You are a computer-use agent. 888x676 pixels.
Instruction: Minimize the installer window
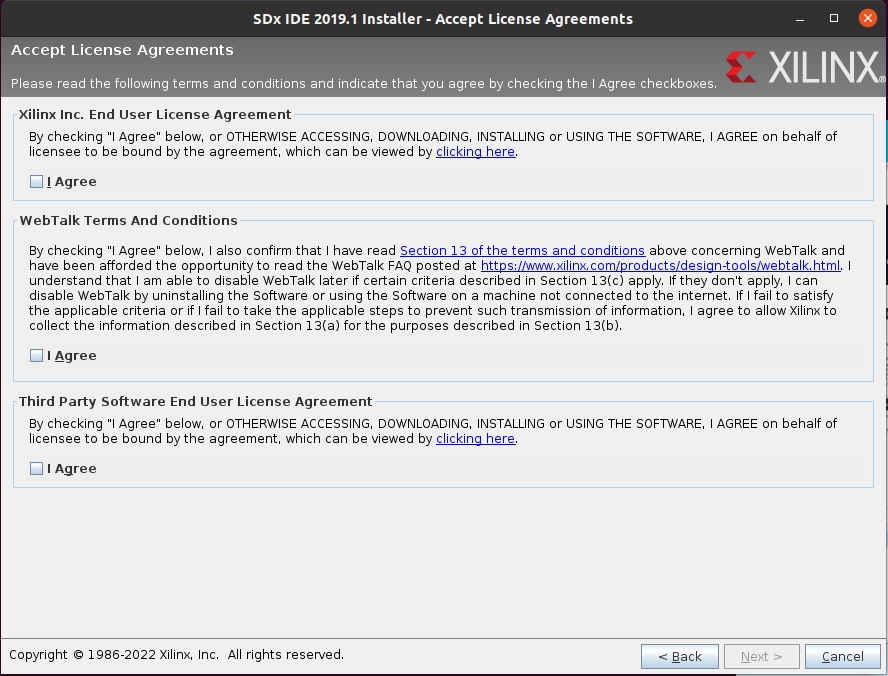click(x=801, y=18)
